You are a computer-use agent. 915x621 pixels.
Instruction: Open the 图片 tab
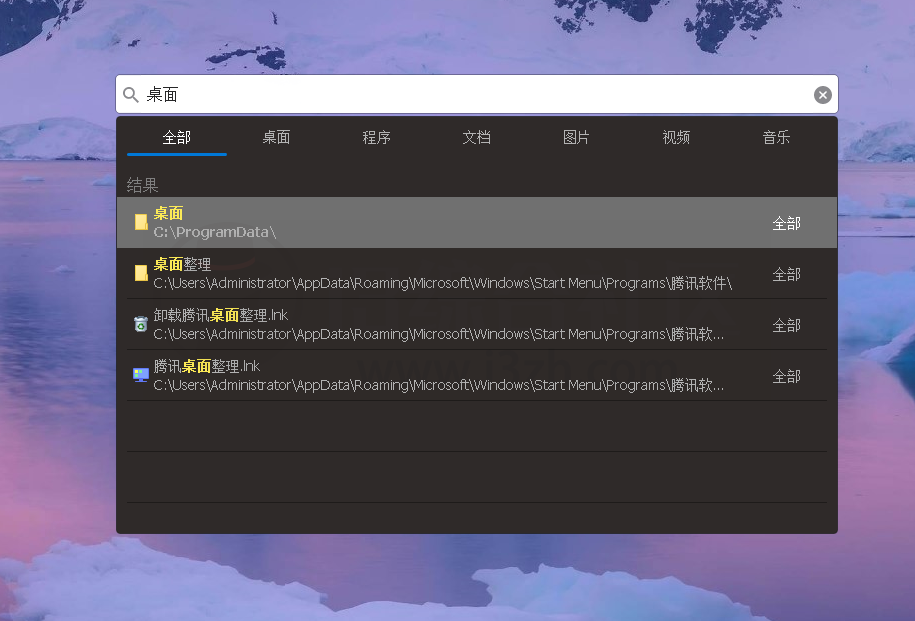tap(577, 138)
